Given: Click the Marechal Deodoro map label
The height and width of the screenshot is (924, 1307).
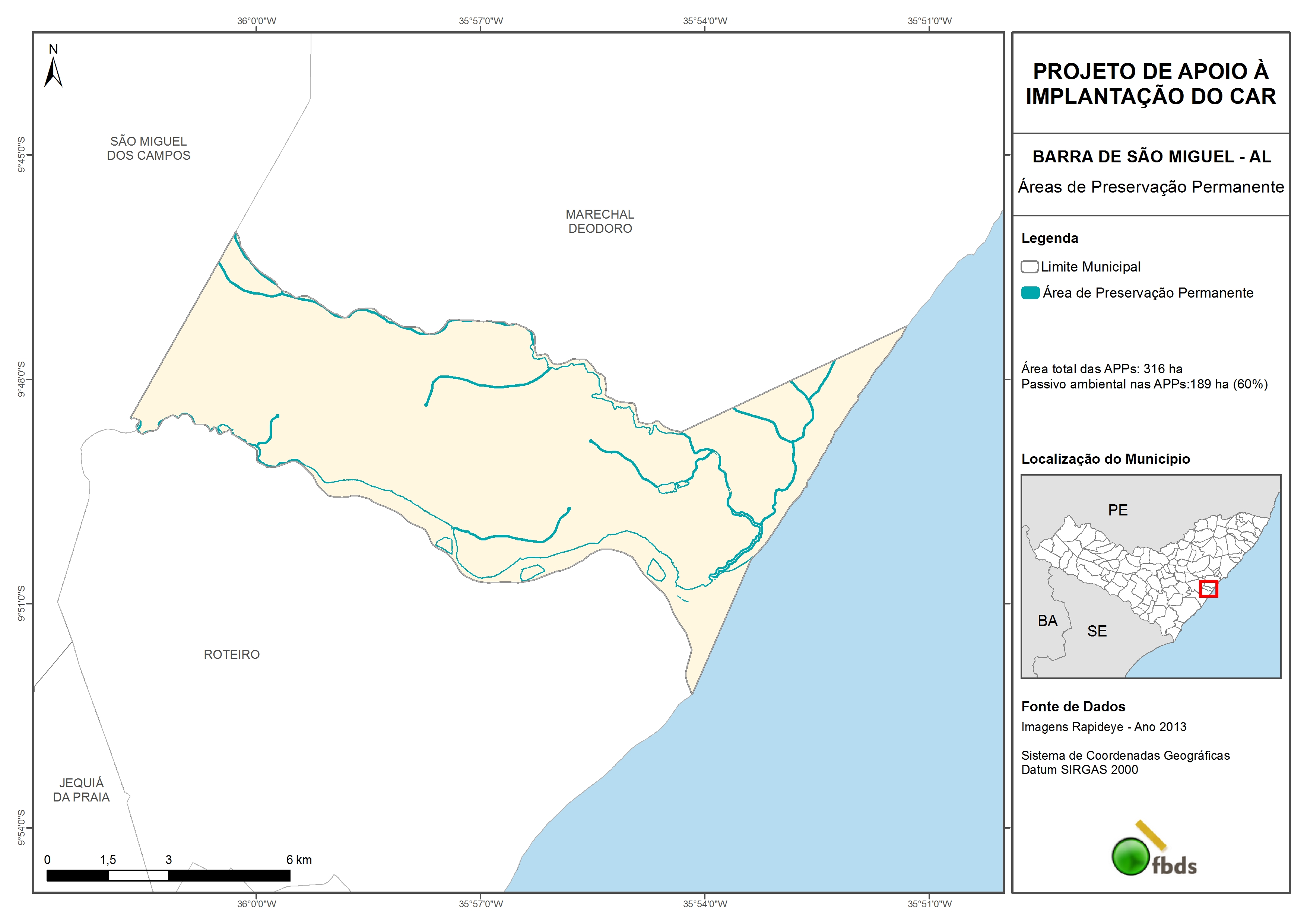Looking at the screenshot, I should [x=599, y=222].
